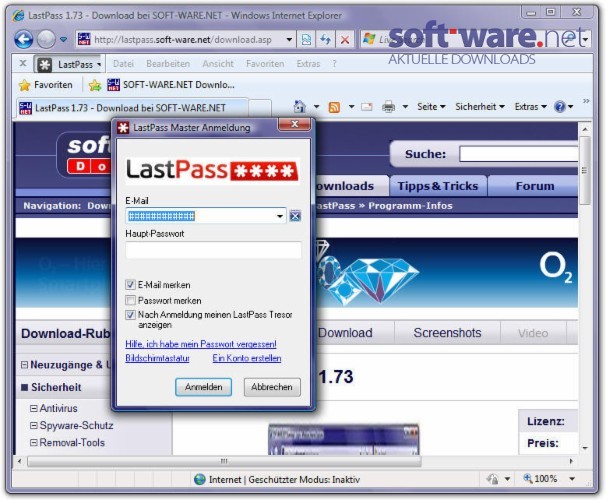Select the LastPass 1.73 browser tab
Image resolution: width=606 pixels, height=500 pixels.
[x=132, y=108]
